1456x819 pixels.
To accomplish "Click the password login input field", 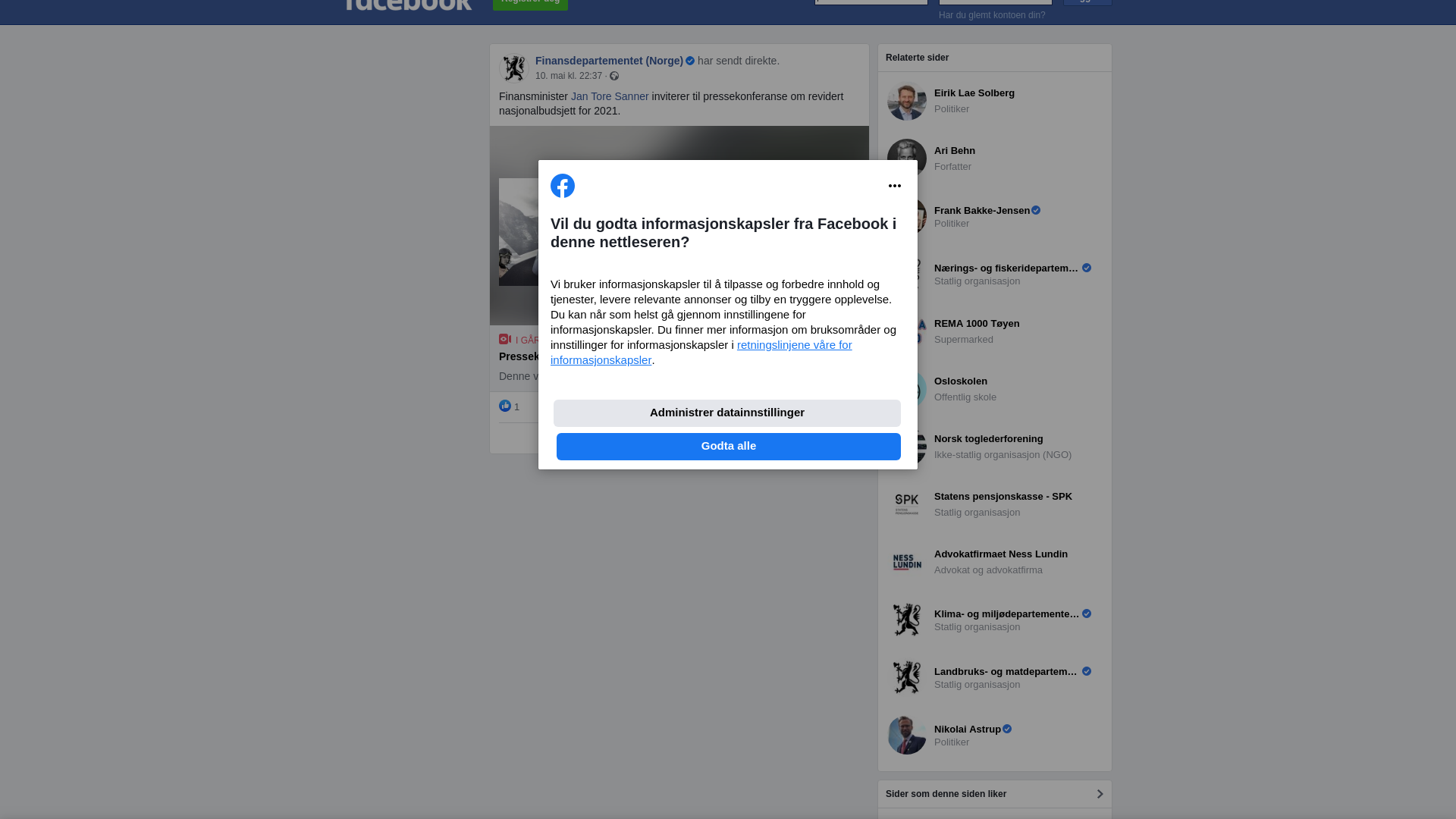I will click(x=996, y=2).
